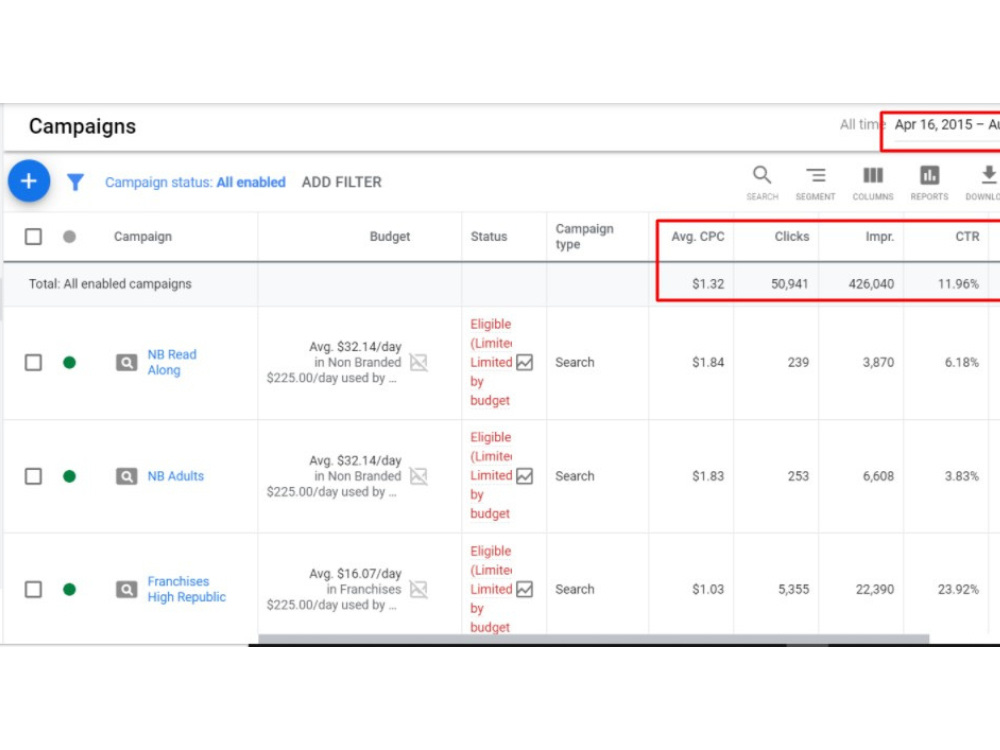
Task: Click the shared budget icon in NB Read Along row
Action: tap(418, 362)
